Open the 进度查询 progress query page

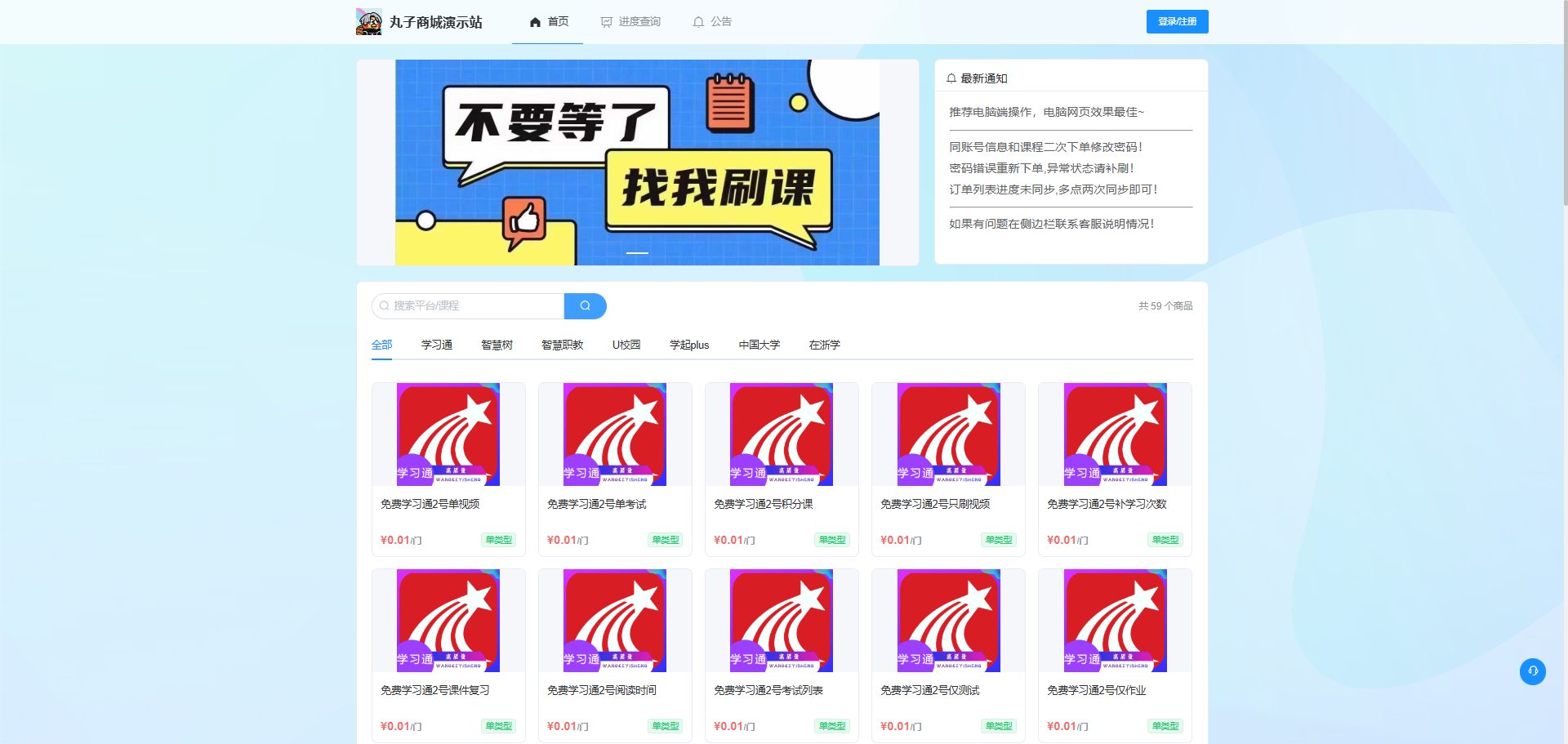click(x=630, y=22)
